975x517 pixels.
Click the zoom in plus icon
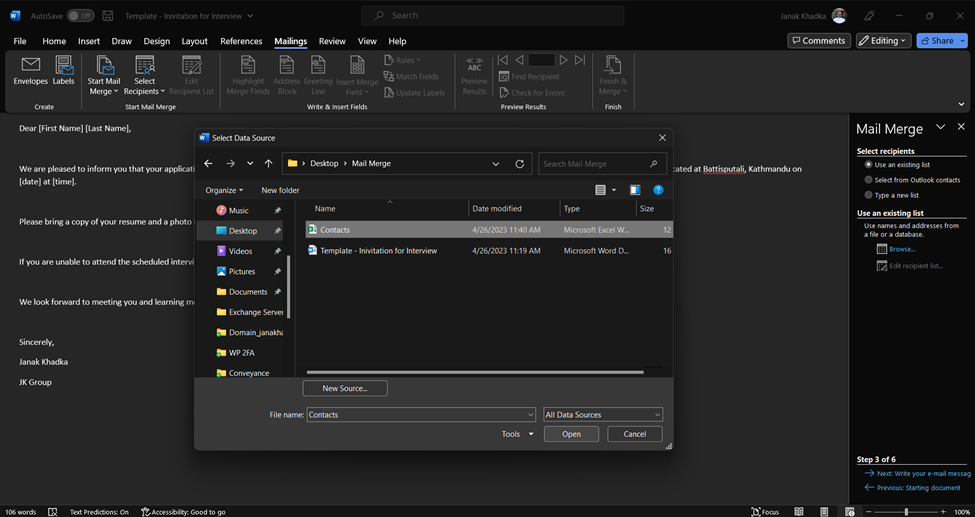[x=945, y=512]
